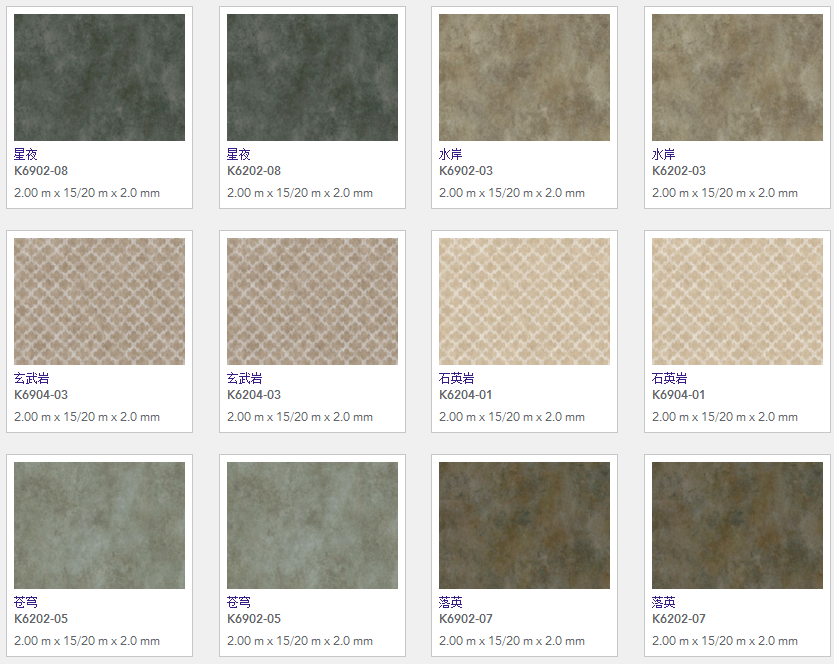The height and width of the screenshot is (664, 834).
Task: Open the 星夜 K6202-08 dark swatch image
Action: coord(312,77)
